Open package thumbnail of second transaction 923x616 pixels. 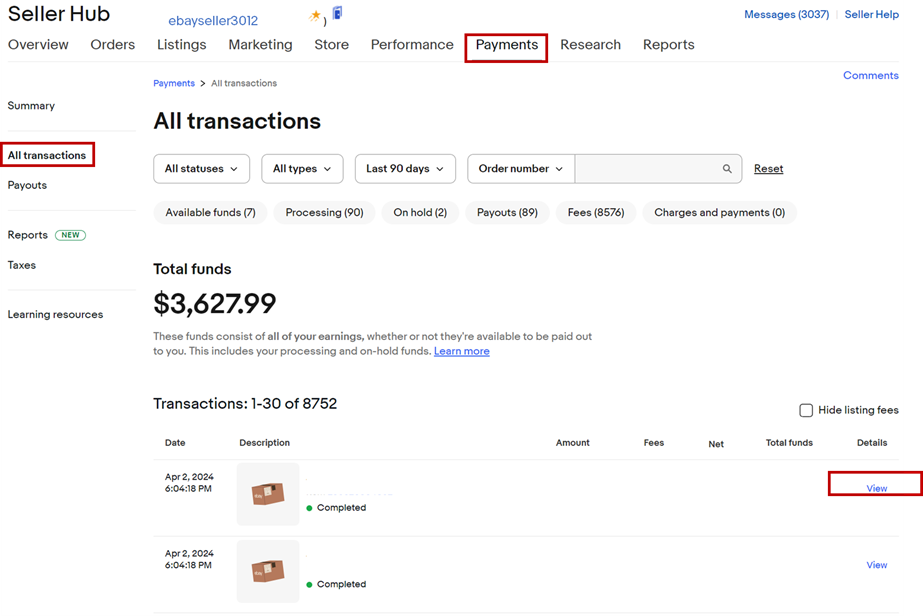(x=268, y=571)
